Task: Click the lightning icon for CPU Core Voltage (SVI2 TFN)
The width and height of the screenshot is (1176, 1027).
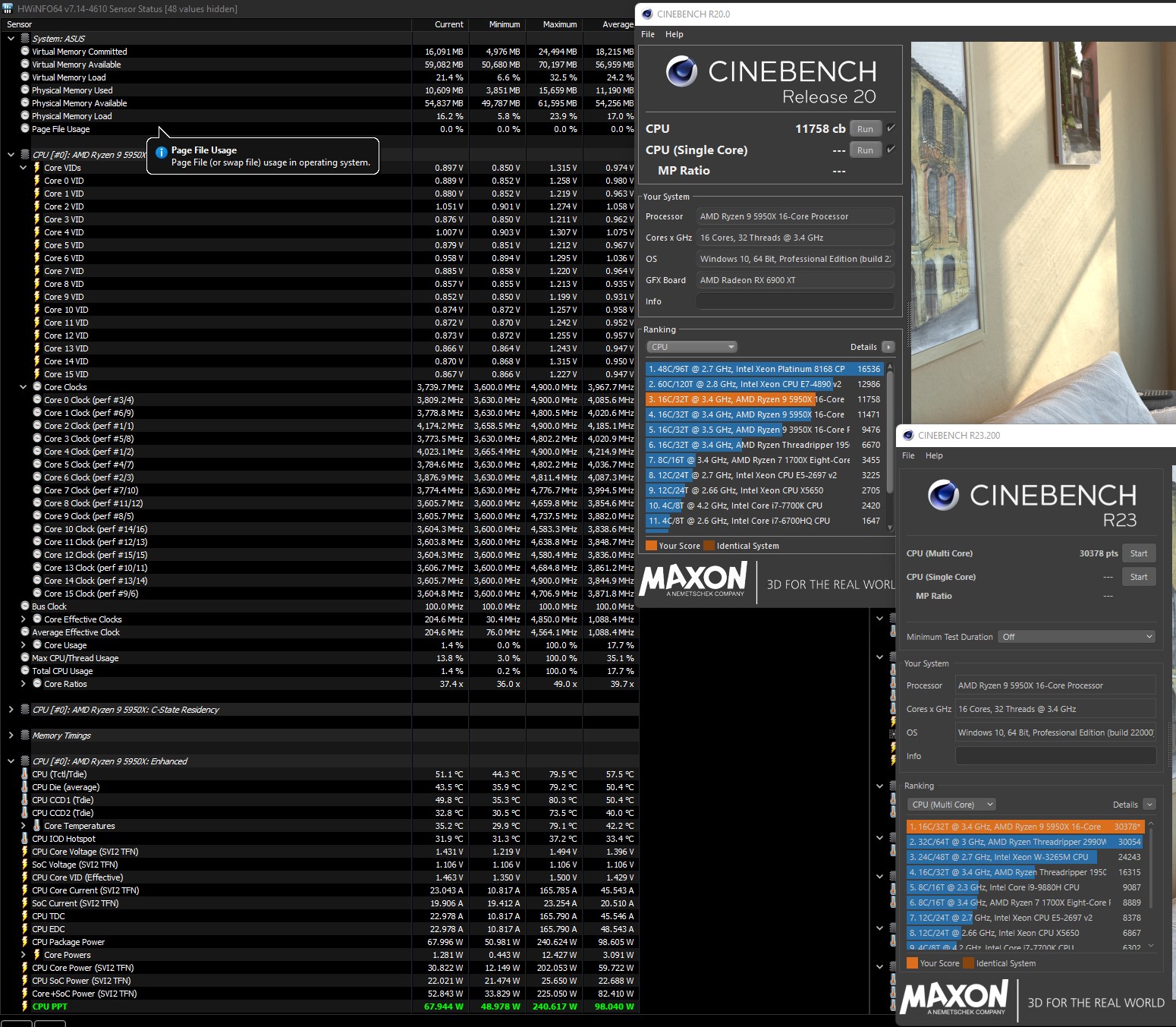Action: pos(25,852)
